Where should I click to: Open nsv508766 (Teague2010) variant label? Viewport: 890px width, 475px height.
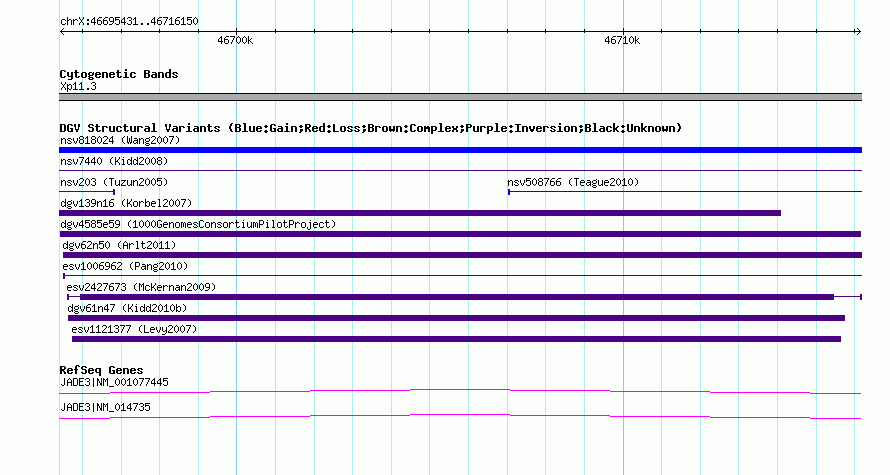point(573,182)
